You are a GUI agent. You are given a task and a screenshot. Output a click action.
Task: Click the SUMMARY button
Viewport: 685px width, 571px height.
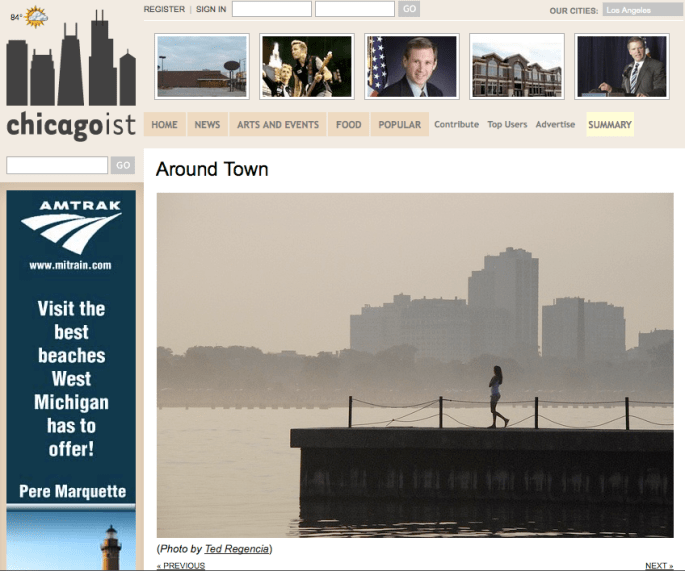click(x=610, y=125)
